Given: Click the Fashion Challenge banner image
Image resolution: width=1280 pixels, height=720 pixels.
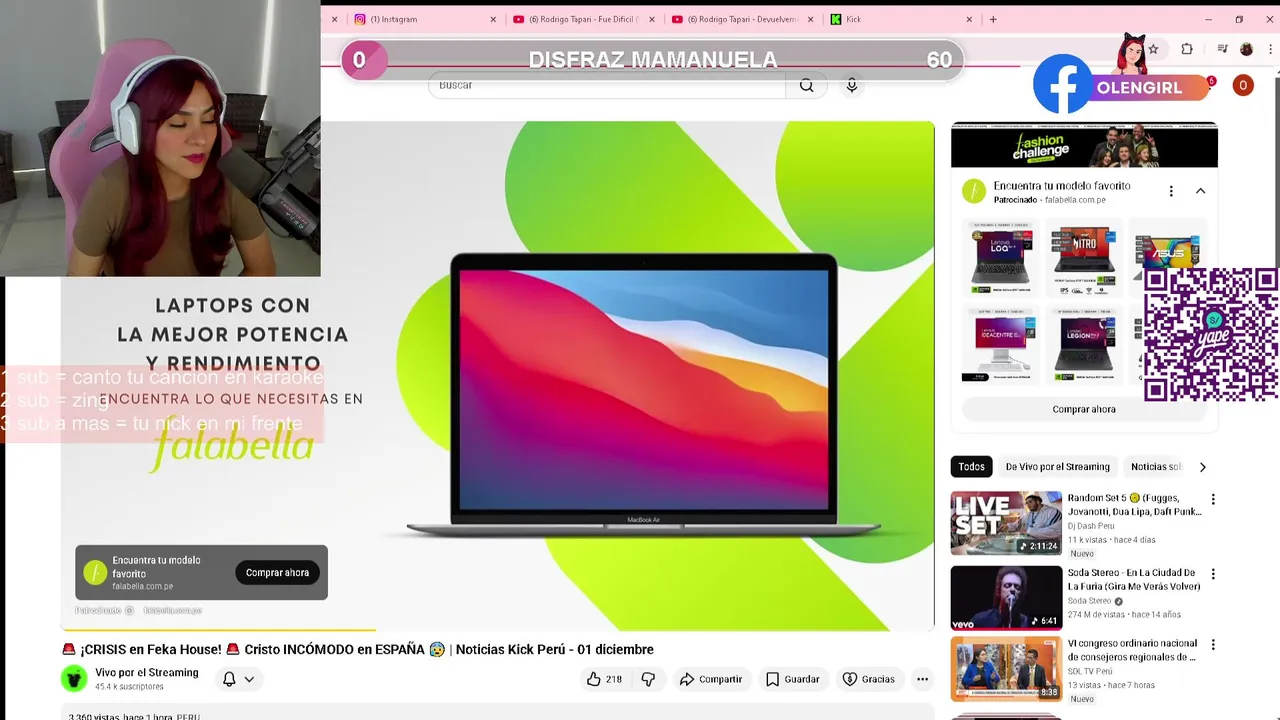Looking at the screenshot, I should click(1084, 146).
